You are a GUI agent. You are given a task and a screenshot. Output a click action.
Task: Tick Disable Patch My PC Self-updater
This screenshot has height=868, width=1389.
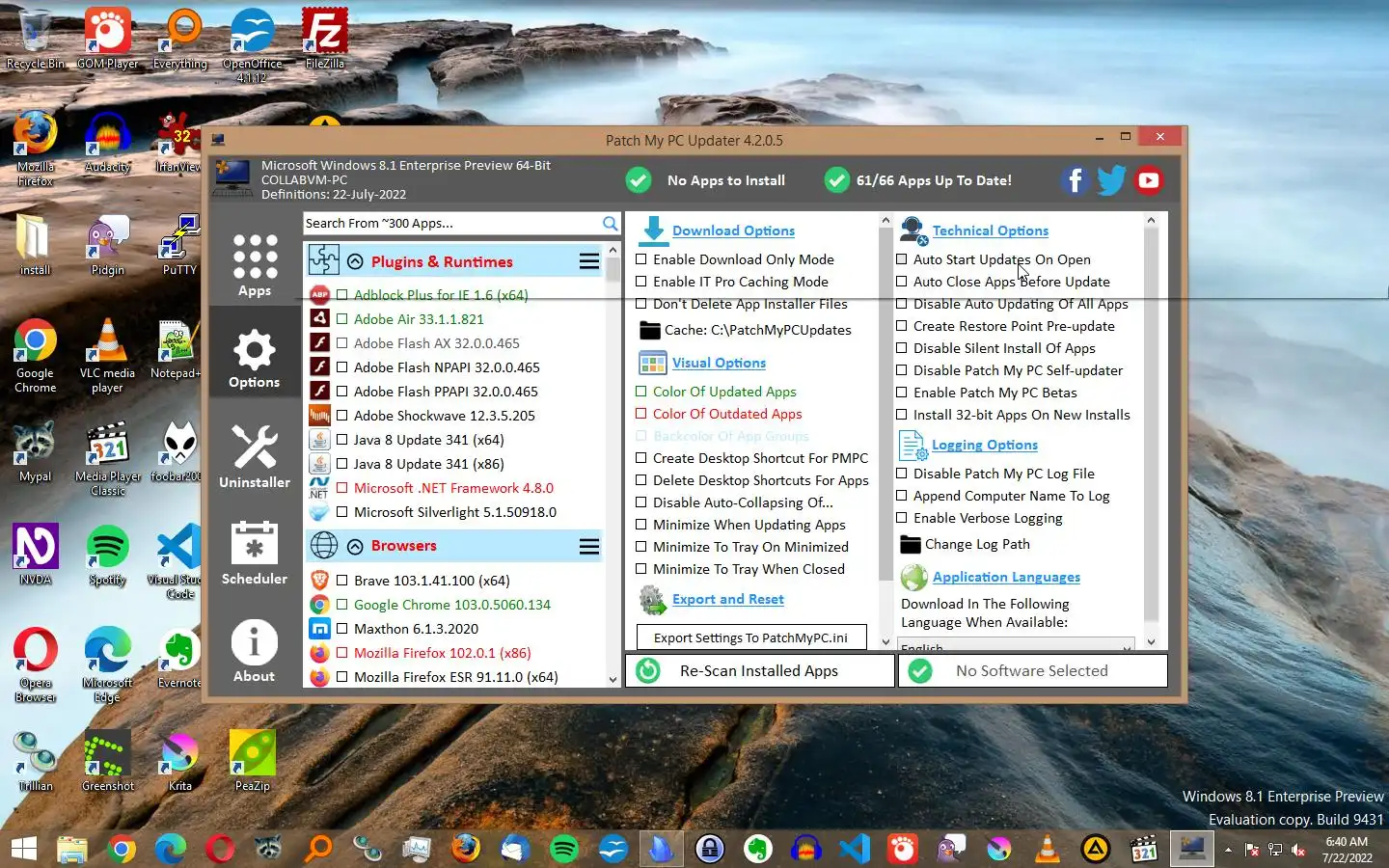point(902,370)
